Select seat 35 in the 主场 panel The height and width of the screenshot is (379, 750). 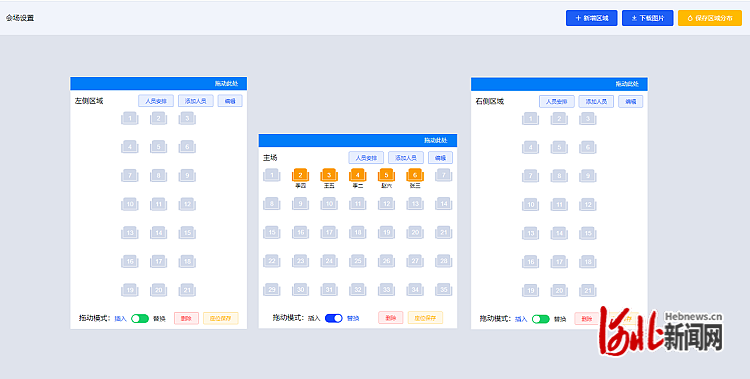[444, 290]
